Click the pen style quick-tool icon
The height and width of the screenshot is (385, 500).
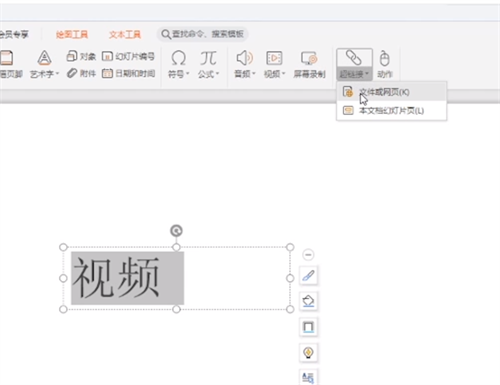(308, 276)
